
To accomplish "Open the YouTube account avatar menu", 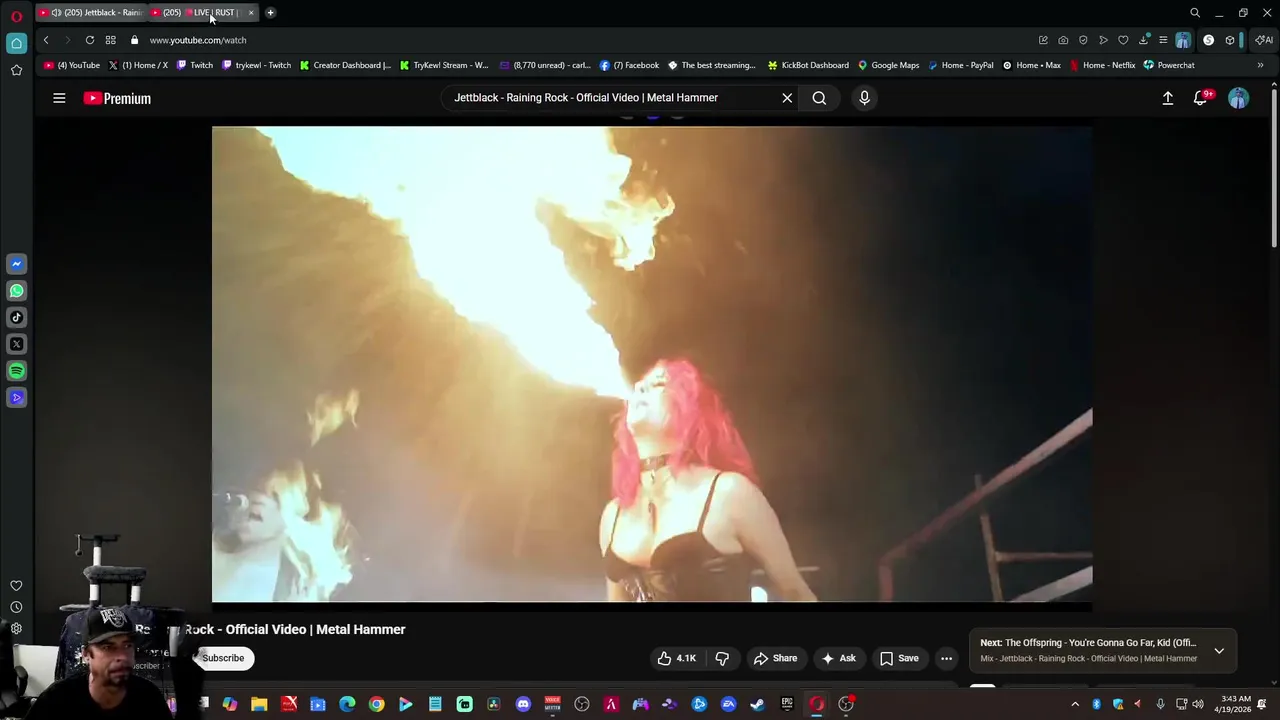I will pyautogui.click(x=1238, y=98).
